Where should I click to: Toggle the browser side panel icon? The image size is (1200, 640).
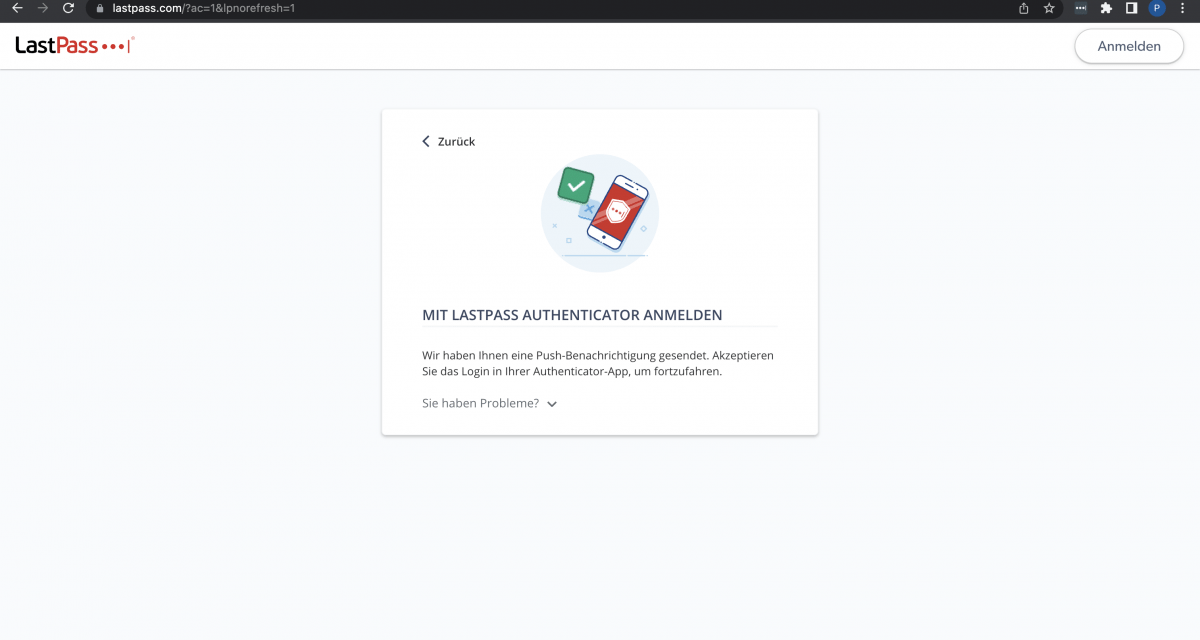(1131, 9)
